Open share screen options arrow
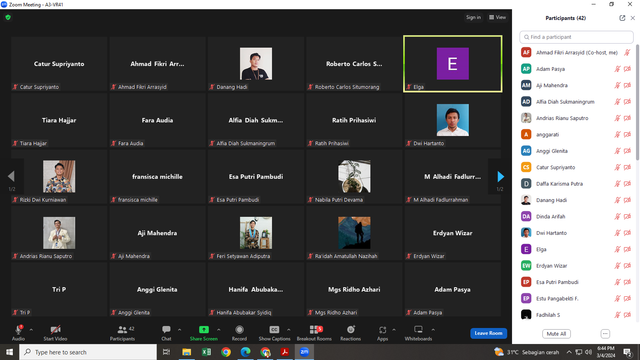This screenshot has width=640, height=360. [x=218, y=330]
